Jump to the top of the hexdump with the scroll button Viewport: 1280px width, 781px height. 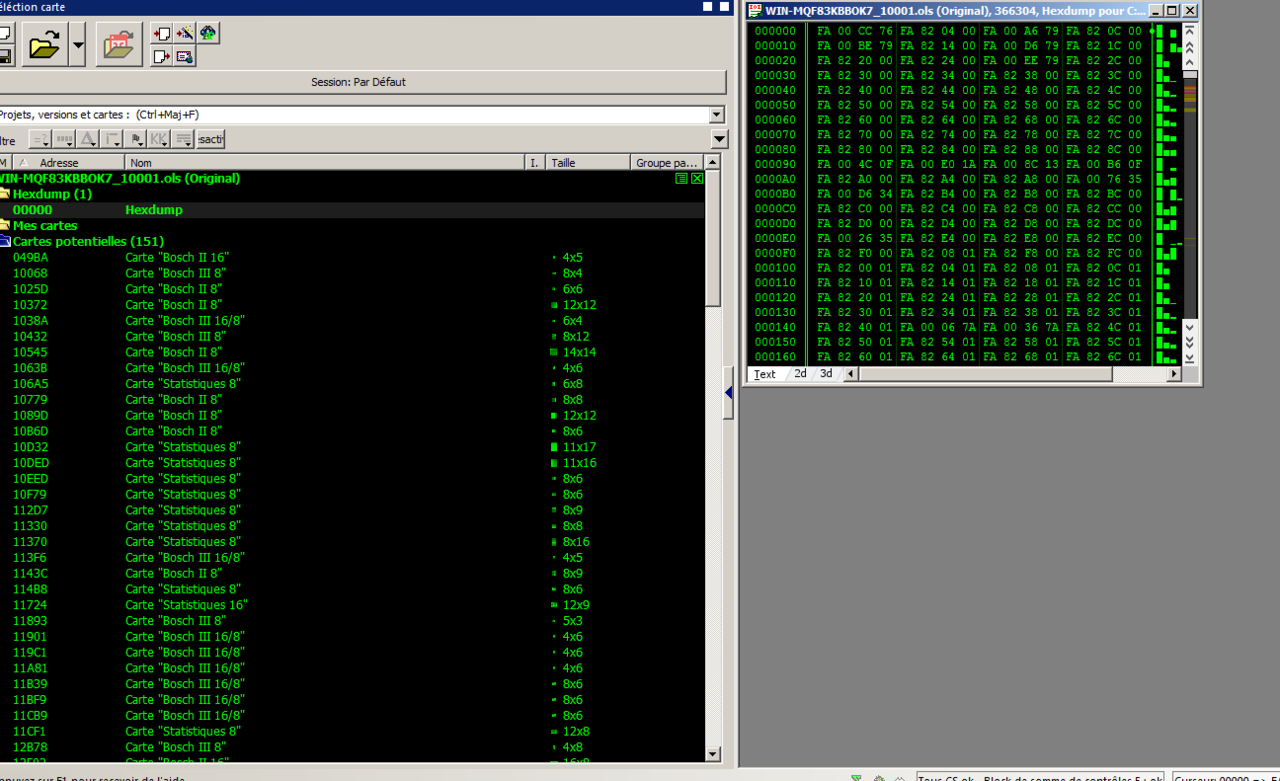(x=1190, y=32)
